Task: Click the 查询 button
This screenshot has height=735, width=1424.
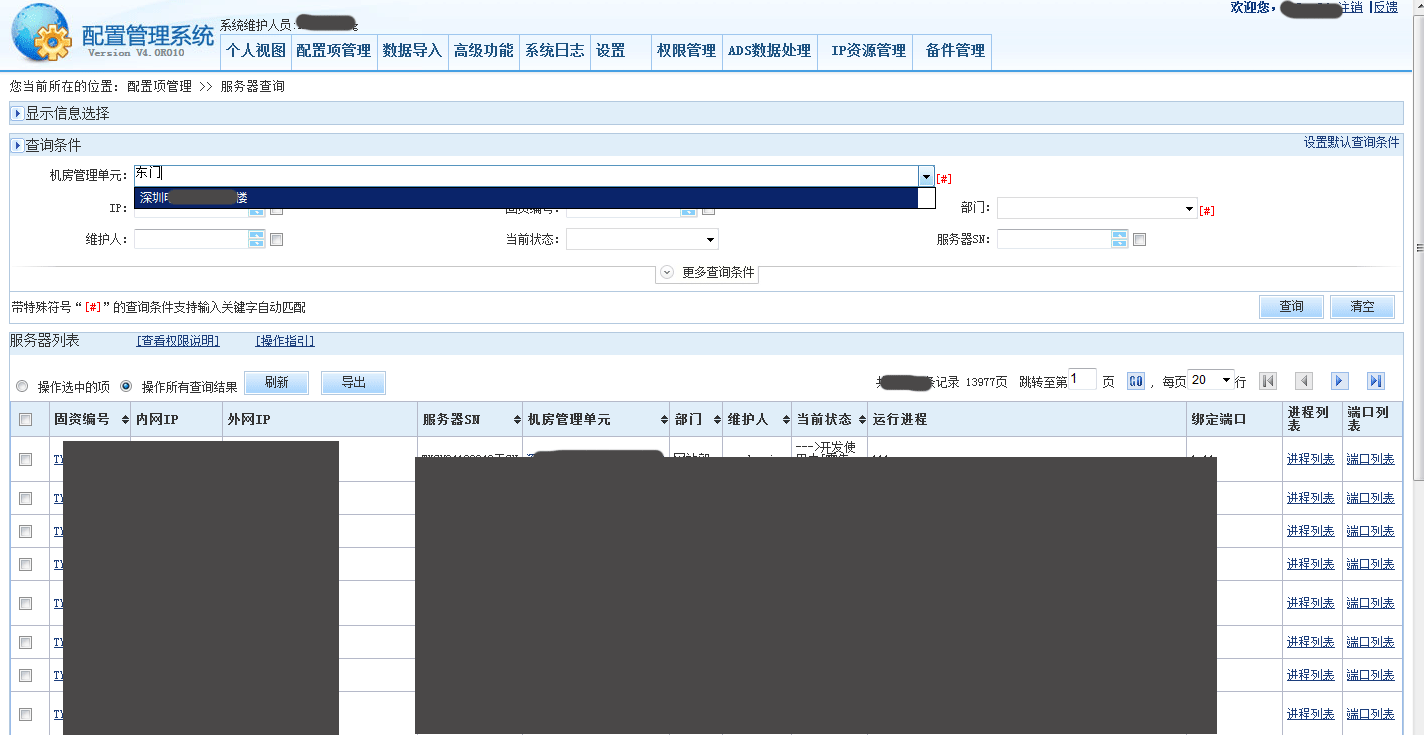Action: (x=1291, y=307)
